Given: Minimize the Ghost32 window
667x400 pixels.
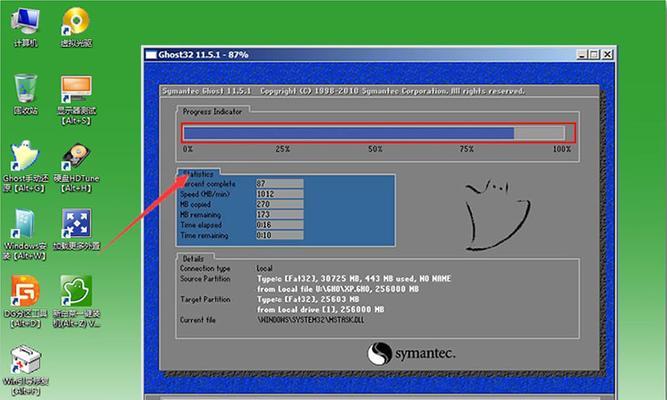Looking at the screenshot, I should [582, 54].
